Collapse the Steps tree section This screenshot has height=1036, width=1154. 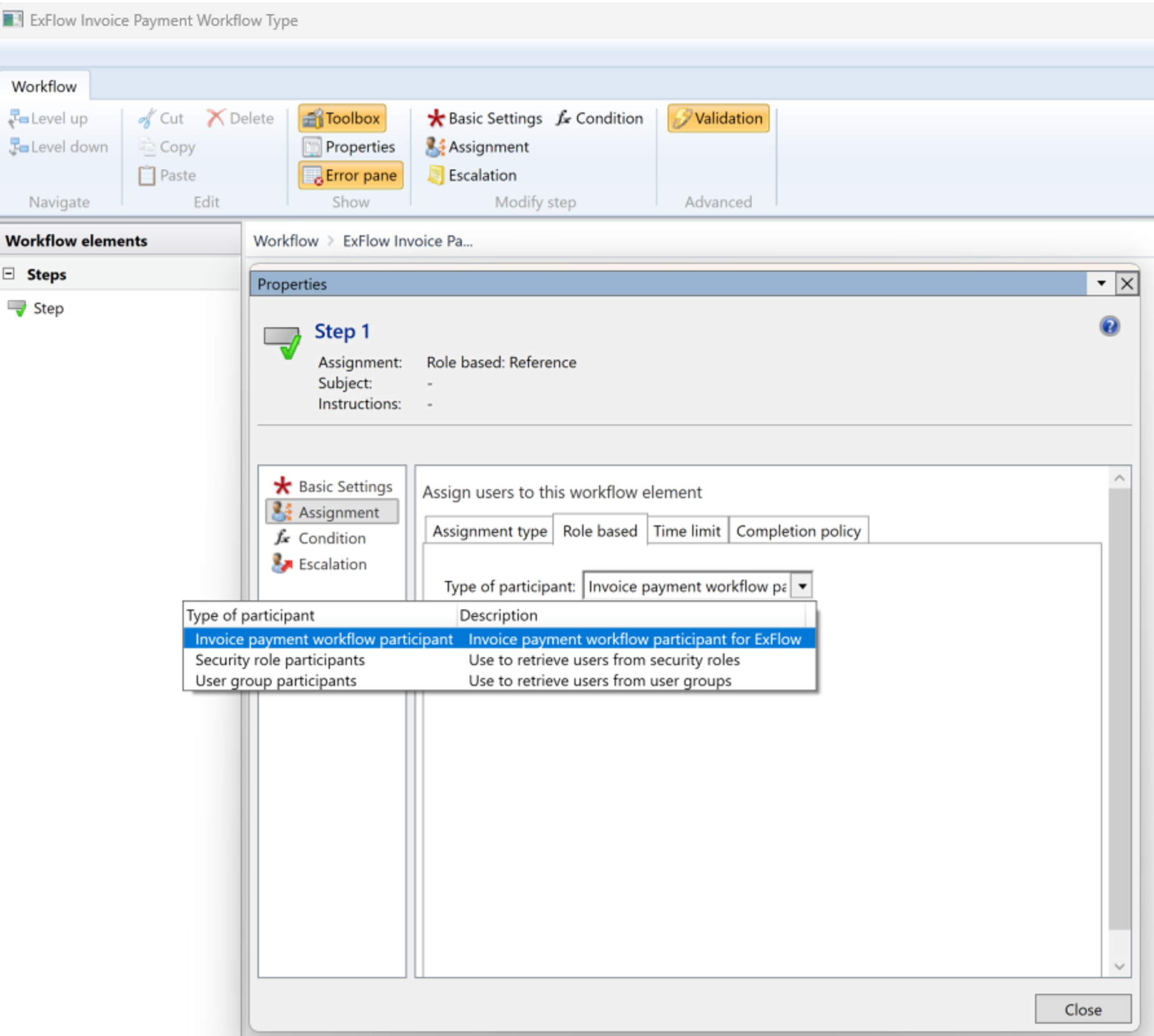(9, 274)
